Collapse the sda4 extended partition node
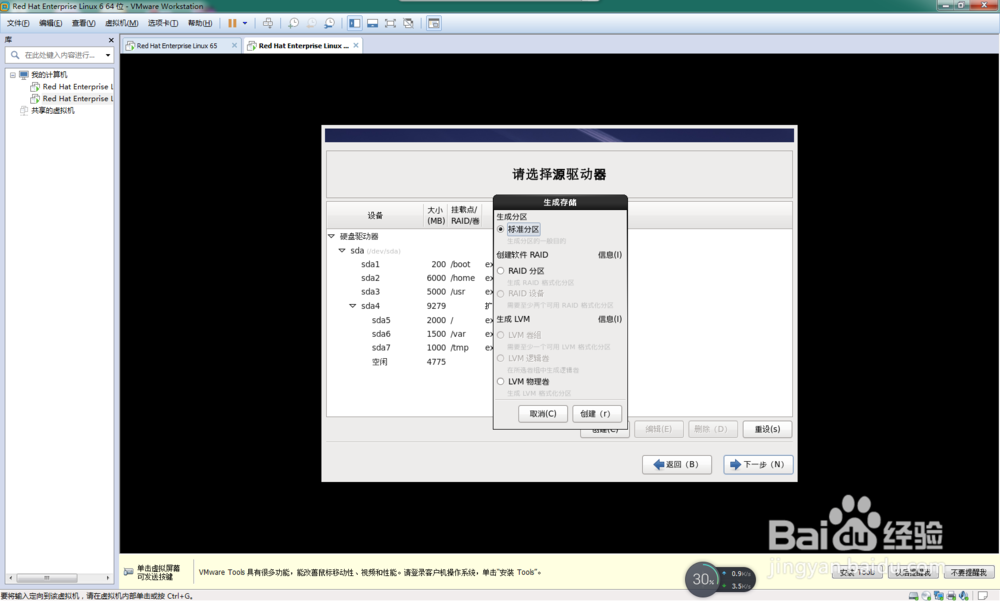Image resolution: width=1000 pixels, height=601 pixels. point(352,306)
